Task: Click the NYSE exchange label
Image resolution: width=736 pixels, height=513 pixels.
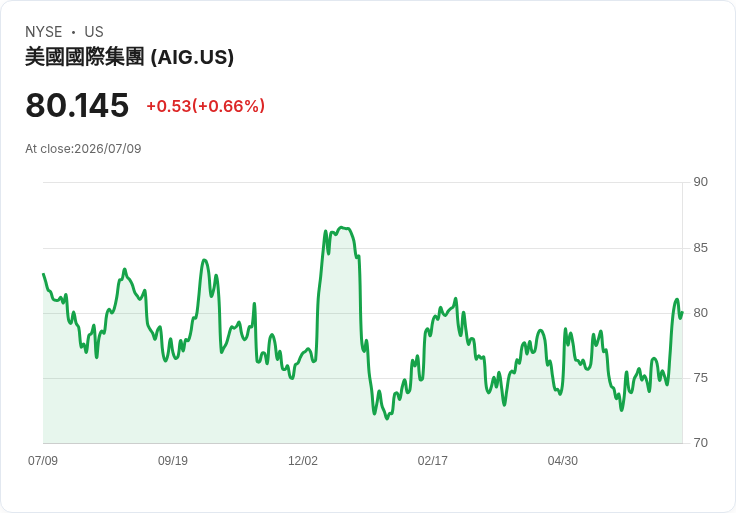Action: pos(44,32)
